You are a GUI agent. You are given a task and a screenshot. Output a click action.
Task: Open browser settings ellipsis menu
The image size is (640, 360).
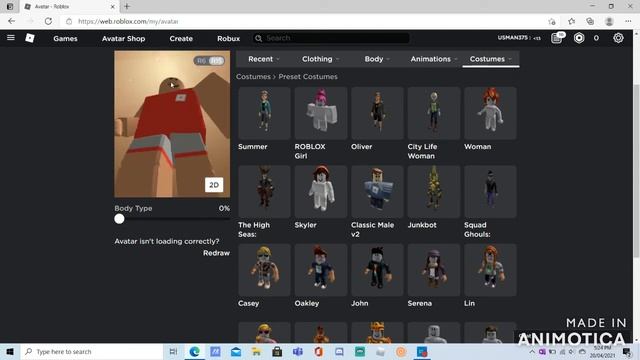(628, 21)
